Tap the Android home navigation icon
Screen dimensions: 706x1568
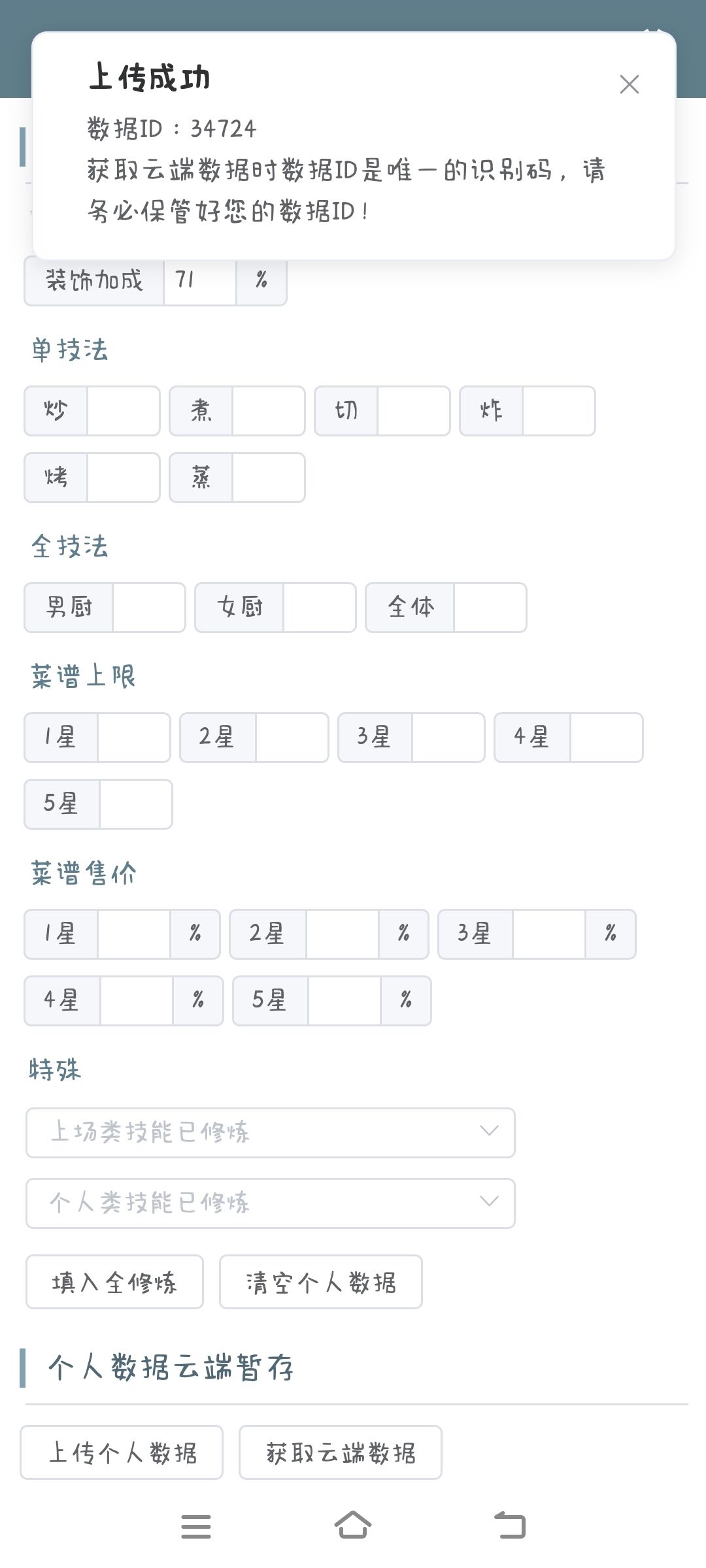tap(353, 1526)
